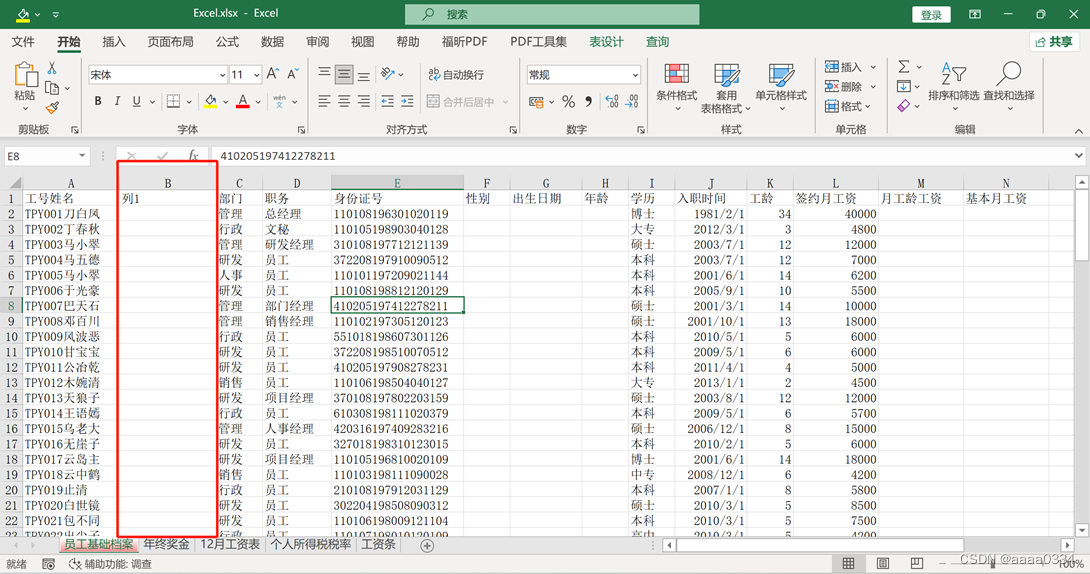Increase decimal places

click(612, 101)
